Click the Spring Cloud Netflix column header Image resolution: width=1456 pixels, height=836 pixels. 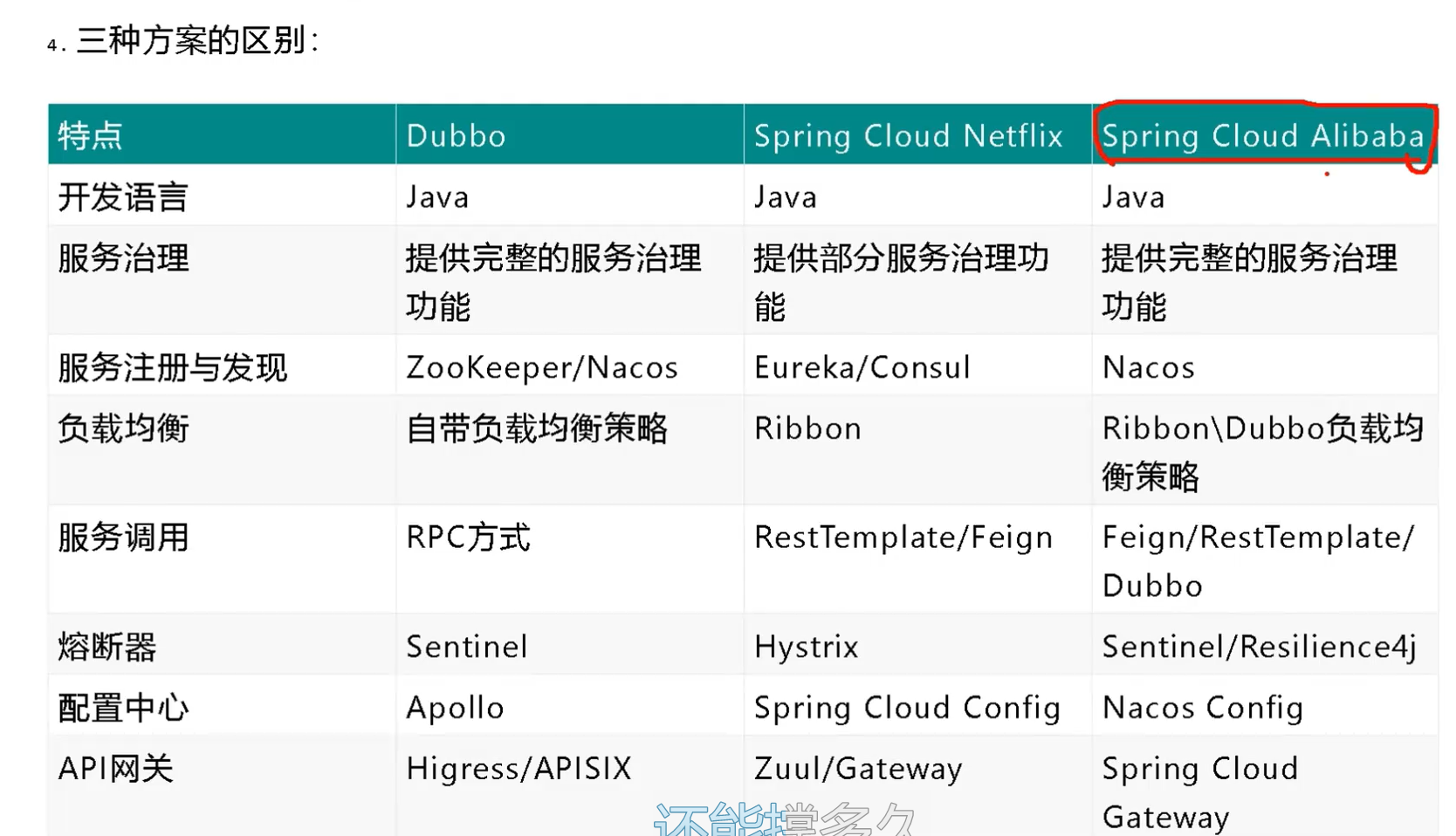coord(908,136)
